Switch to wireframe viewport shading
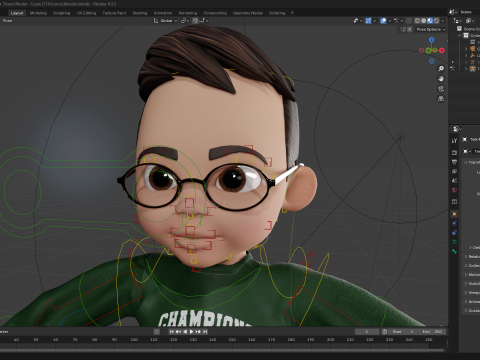 pyautogui.click(x=417, y=21)
